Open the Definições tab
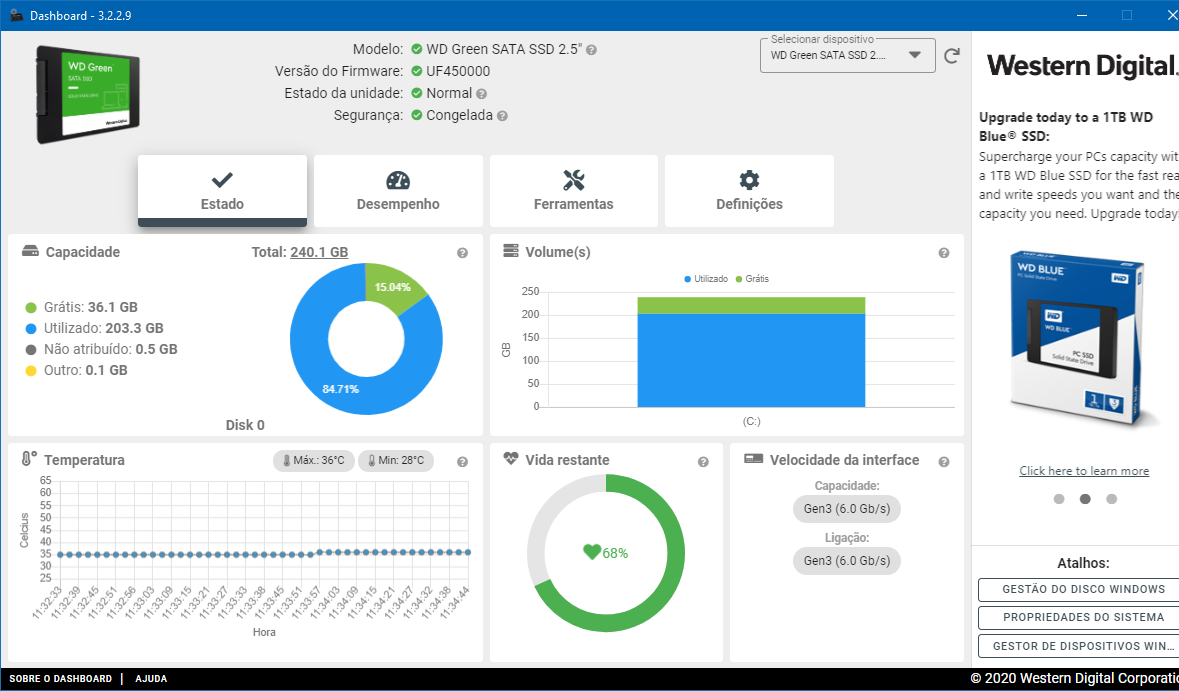The height and width of the screenshot is (691, 1179). [750, 191]
